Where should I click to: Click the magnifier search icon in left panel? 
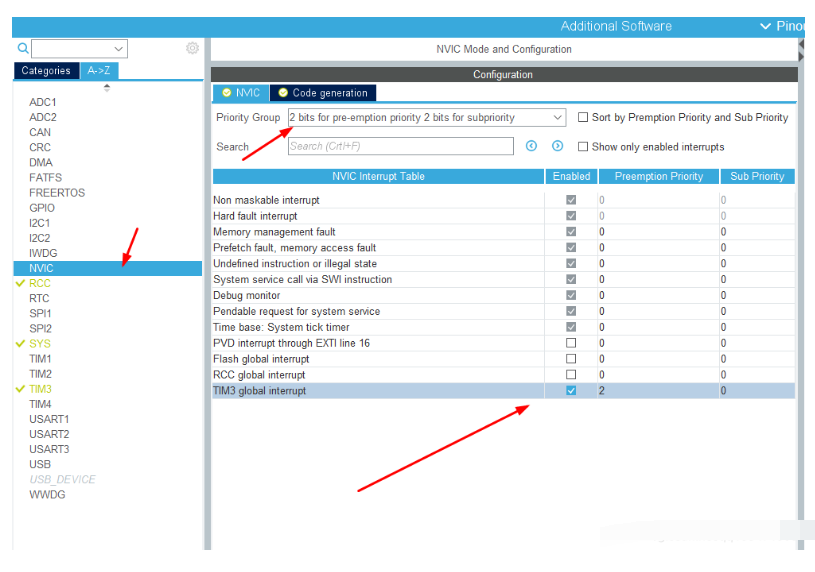coord(22,48)
